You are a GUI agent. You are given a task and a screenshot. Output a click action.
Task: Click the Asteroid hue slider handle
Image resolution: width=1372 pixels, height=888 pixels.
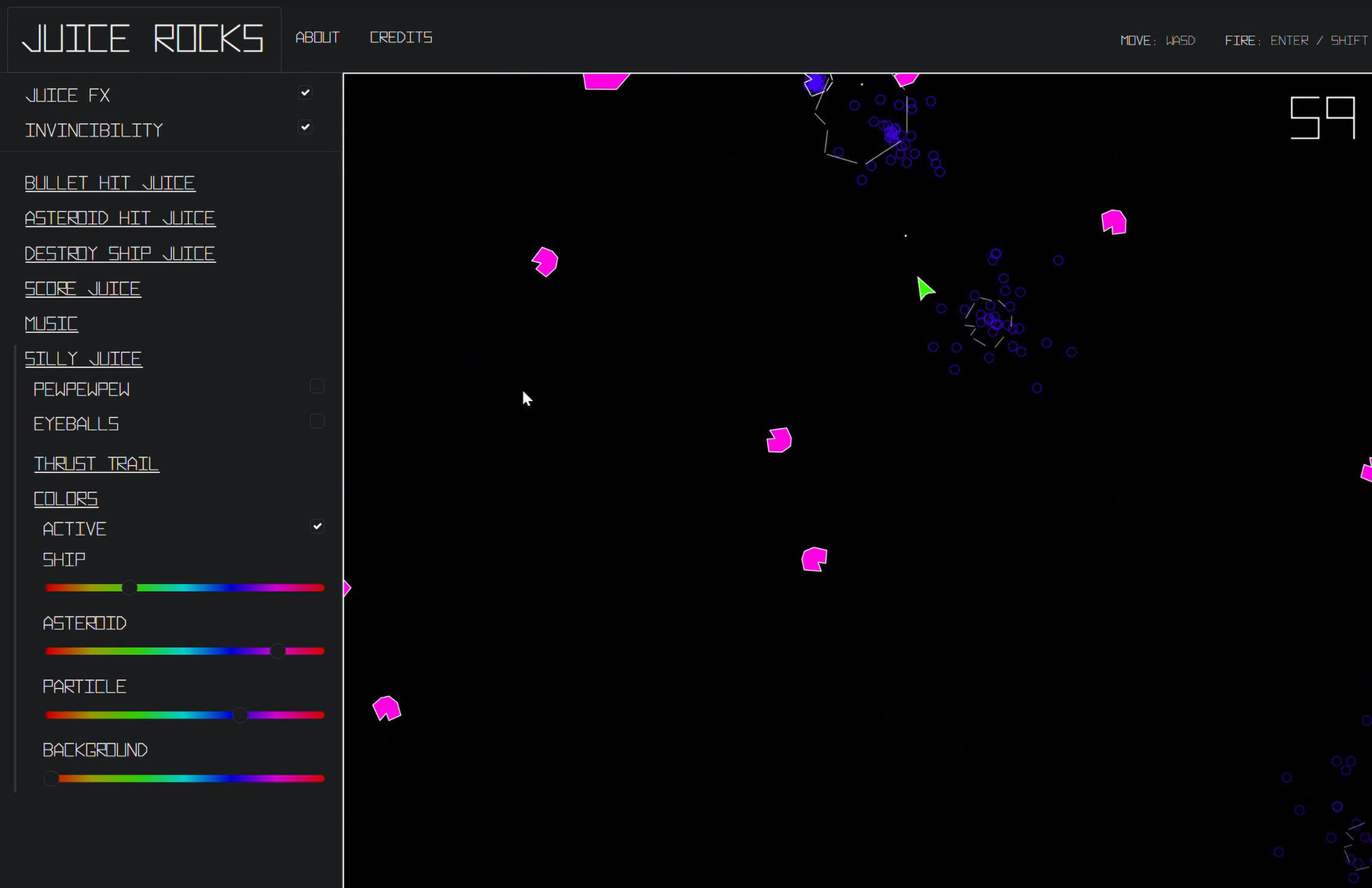pyautogui.click(x=278, y=651)
